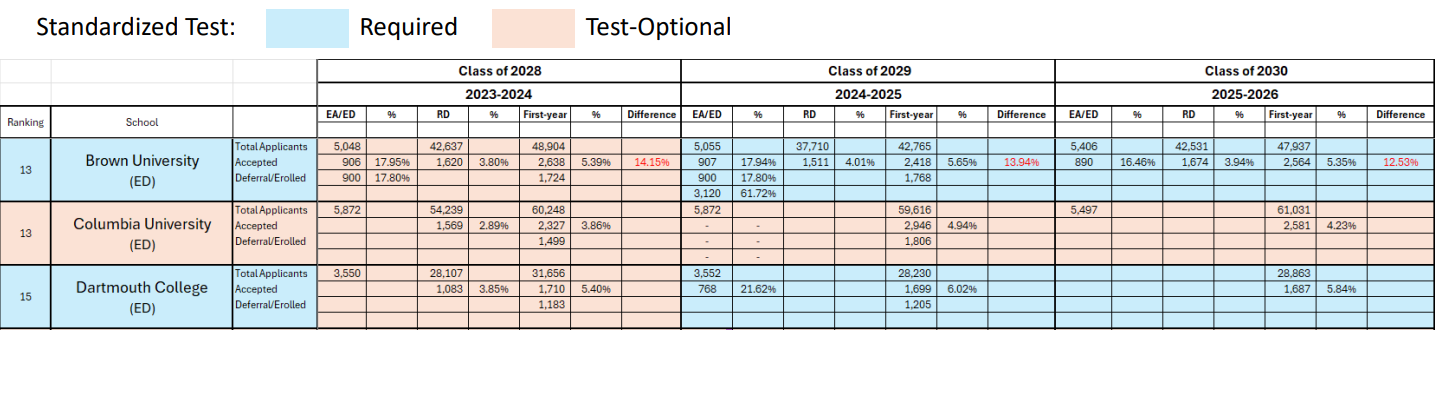Click the Class of 2028 header
The height and width of the screenshot is (398, 1435).
click(499, 71)
